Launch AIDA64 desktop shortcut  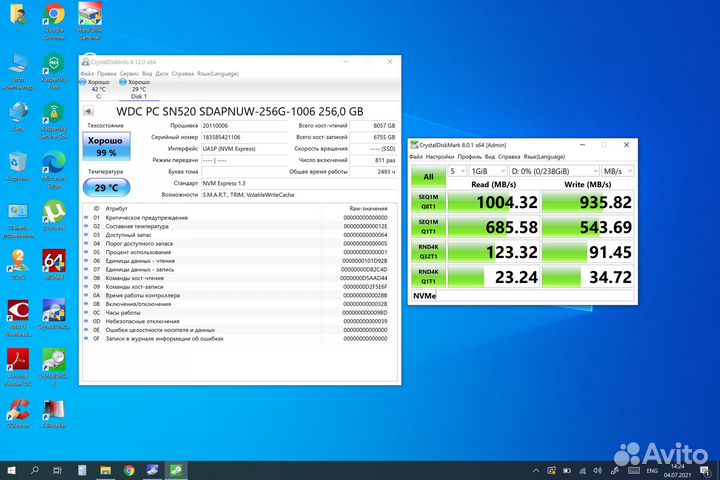tap(54, 265)
